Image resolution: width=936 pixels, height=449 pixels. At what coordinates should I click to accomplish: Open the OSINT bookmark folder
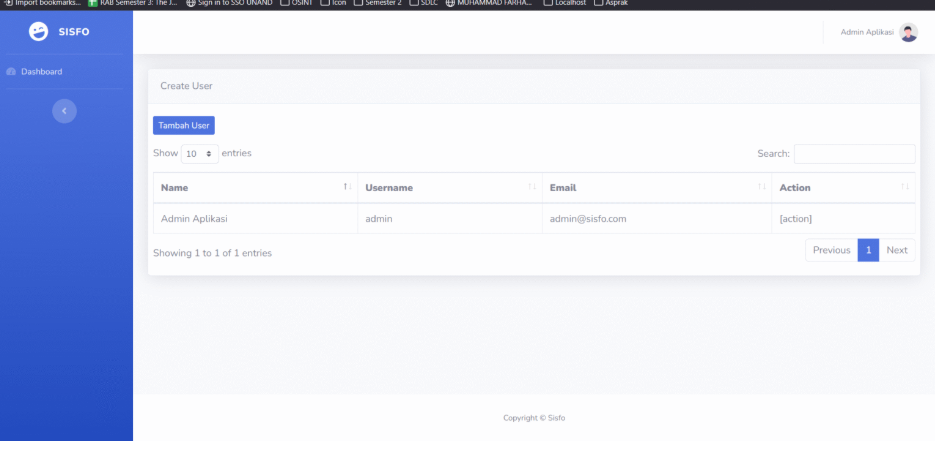click(x=298, y=3)
